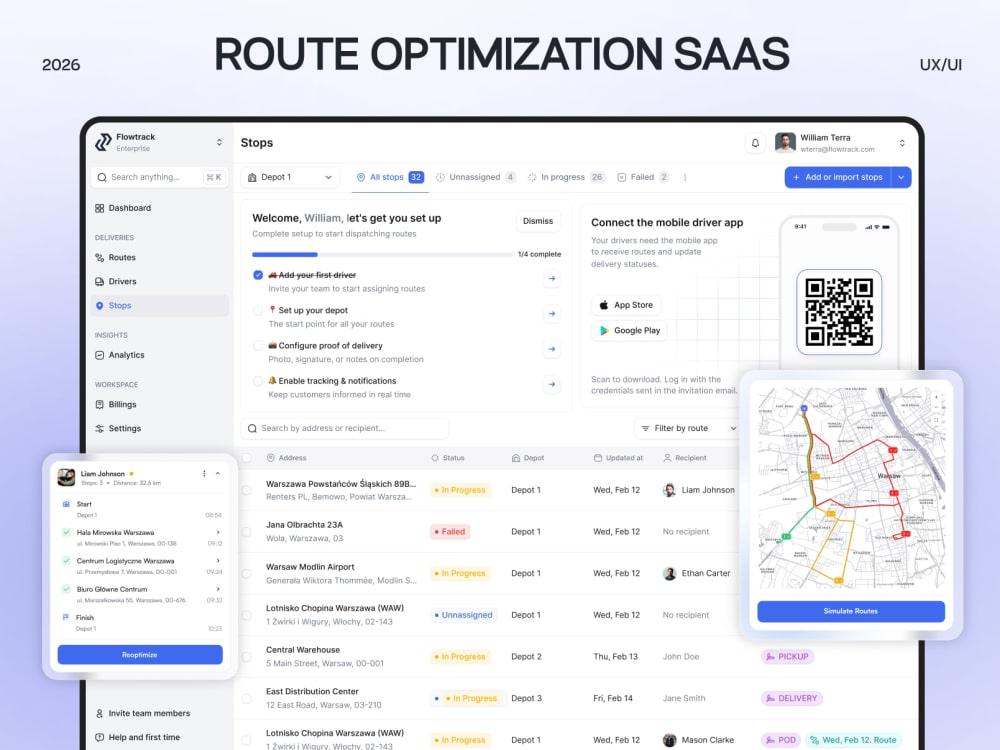This screenshot has width=1000, height=750.
Task: Switch to the In progress tab
Action: tap(565, 177)
